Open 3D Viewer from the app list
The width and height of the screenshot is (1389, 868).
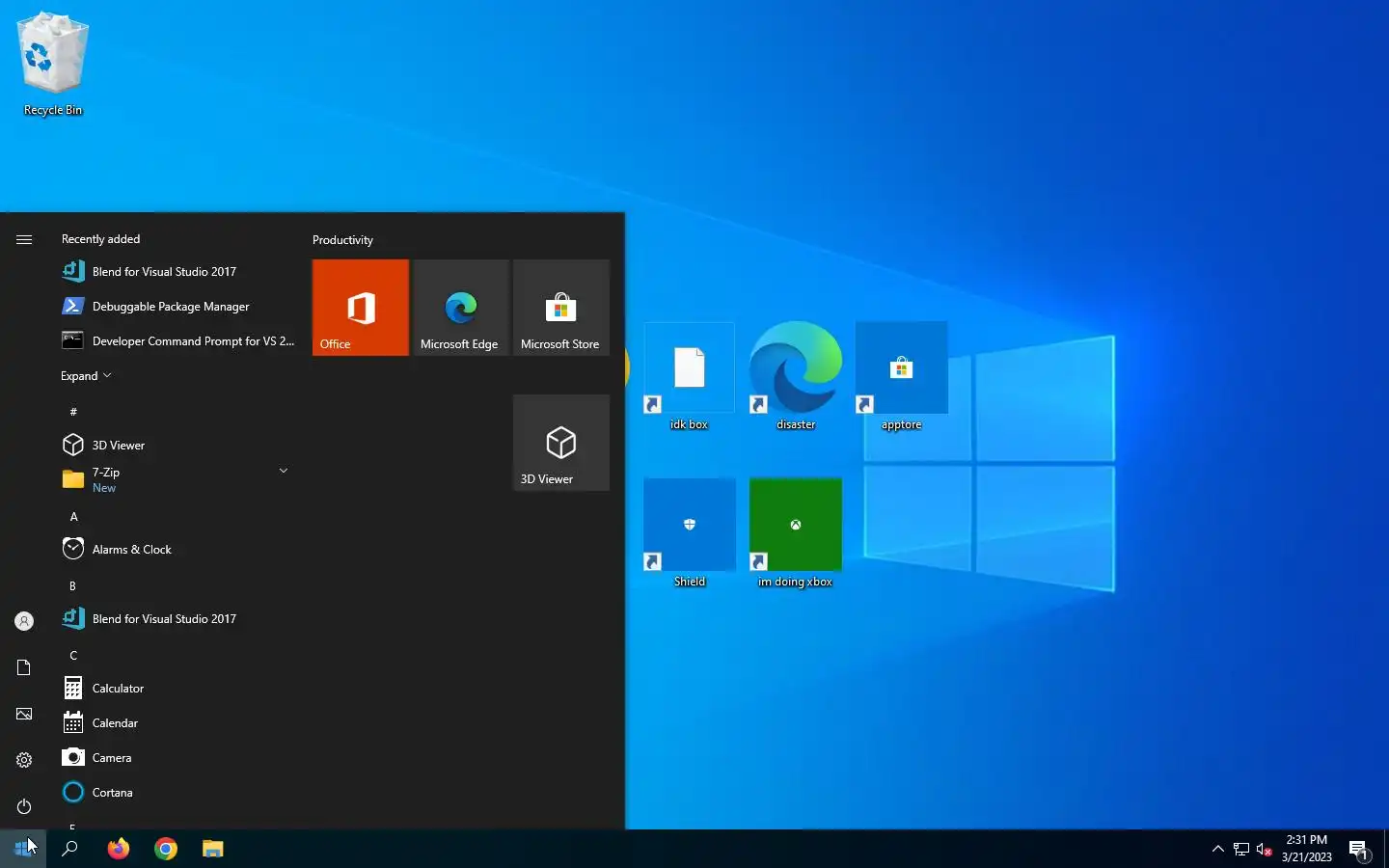[x=177, y=446]
